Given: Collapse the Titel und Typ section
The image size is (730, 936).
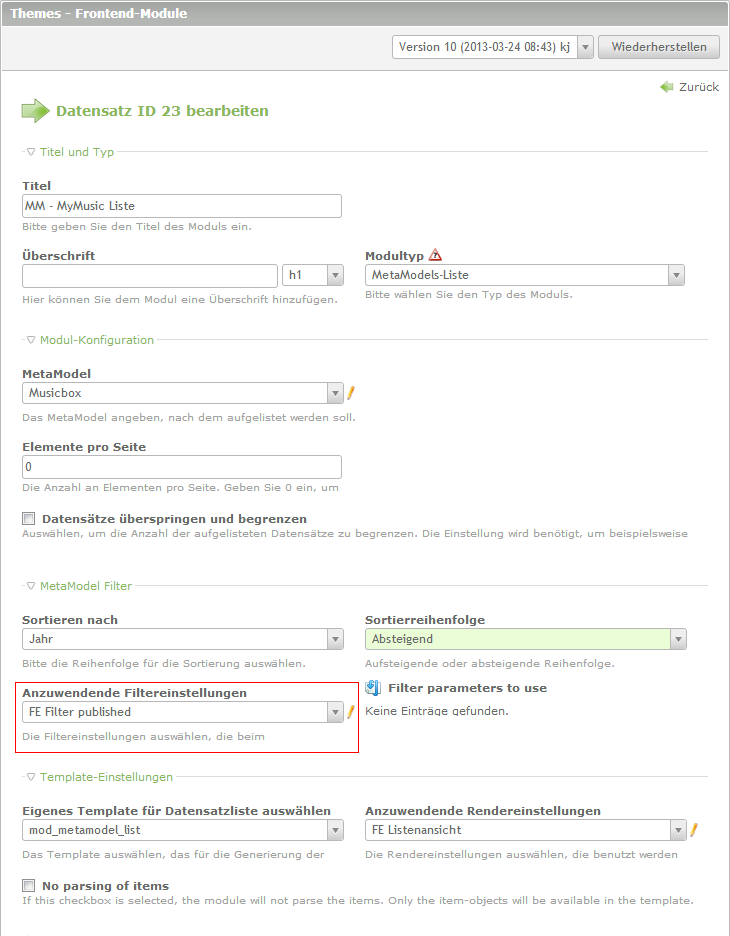Looking at the screenshot, I should 70,152.
